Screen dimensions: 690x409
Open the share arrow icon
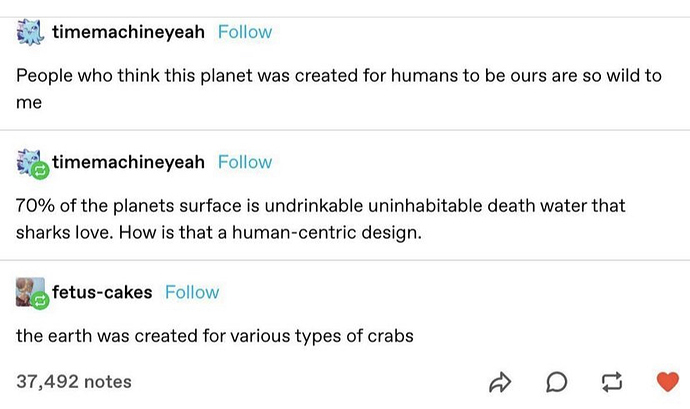point(500,381)
